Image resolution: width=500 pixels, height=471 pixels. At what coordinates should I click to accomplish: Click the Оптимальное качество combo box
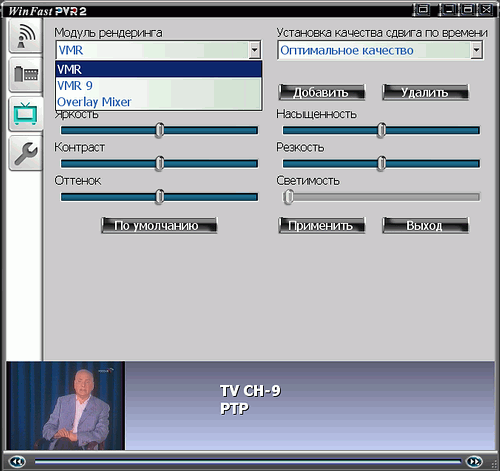380,50
